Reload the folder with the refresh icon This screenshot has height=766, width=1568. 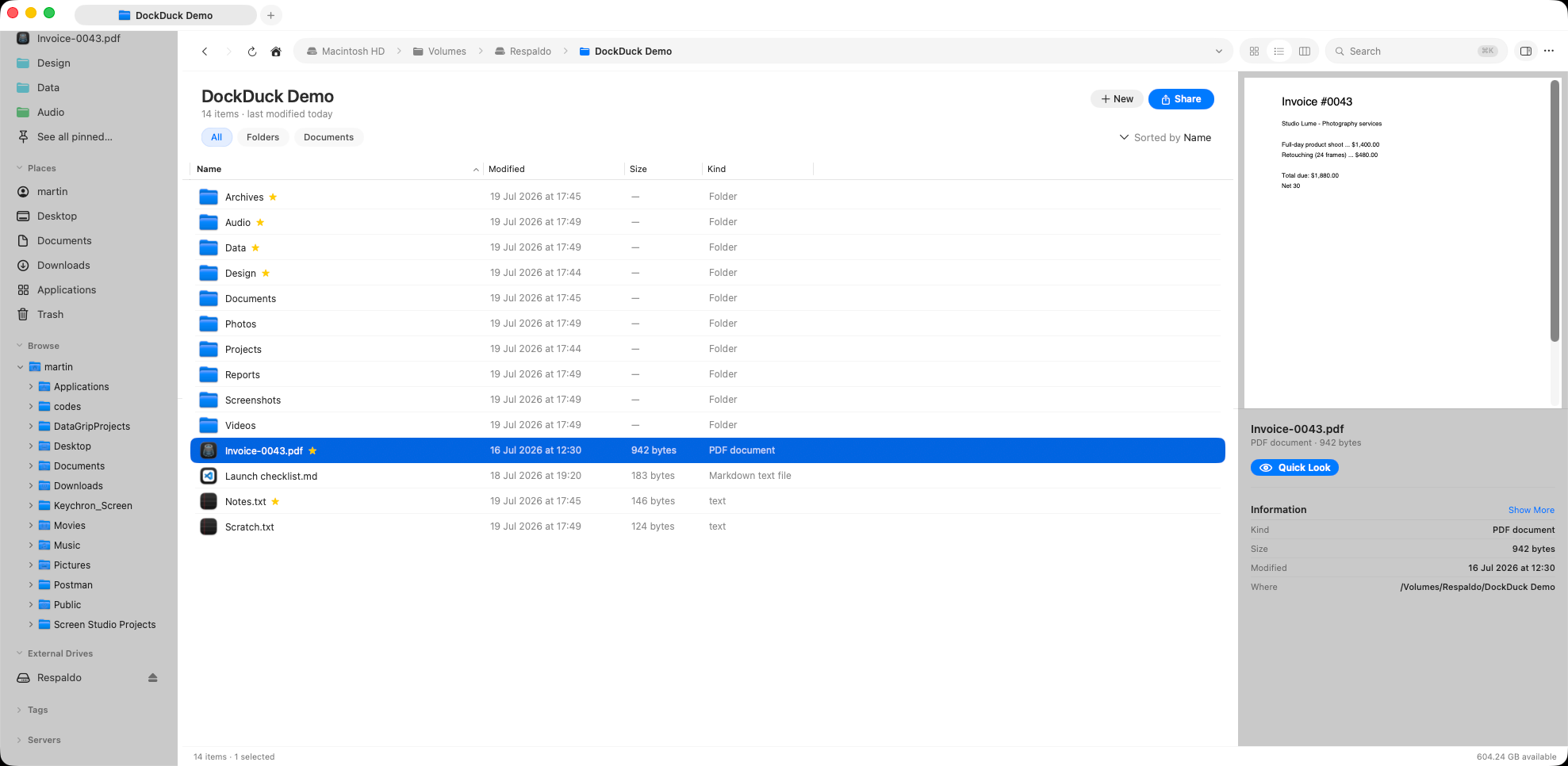point(252,52)
